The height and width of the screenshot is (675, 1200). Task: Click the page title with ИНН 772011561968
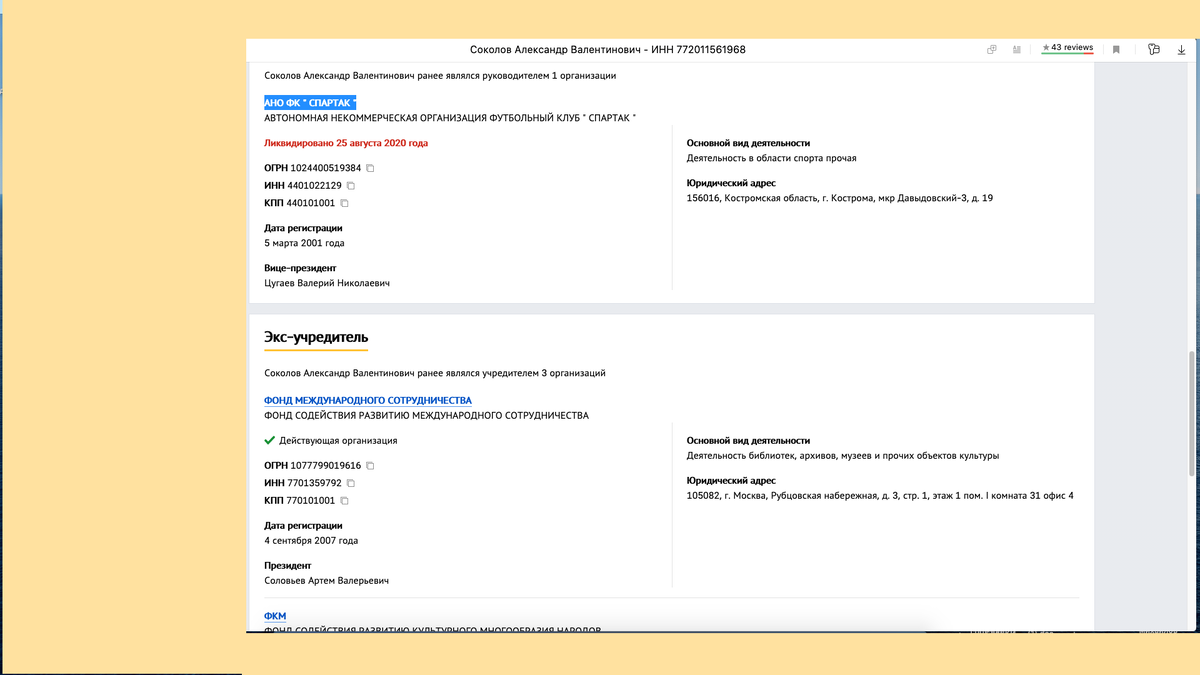(x=608, y=50)
